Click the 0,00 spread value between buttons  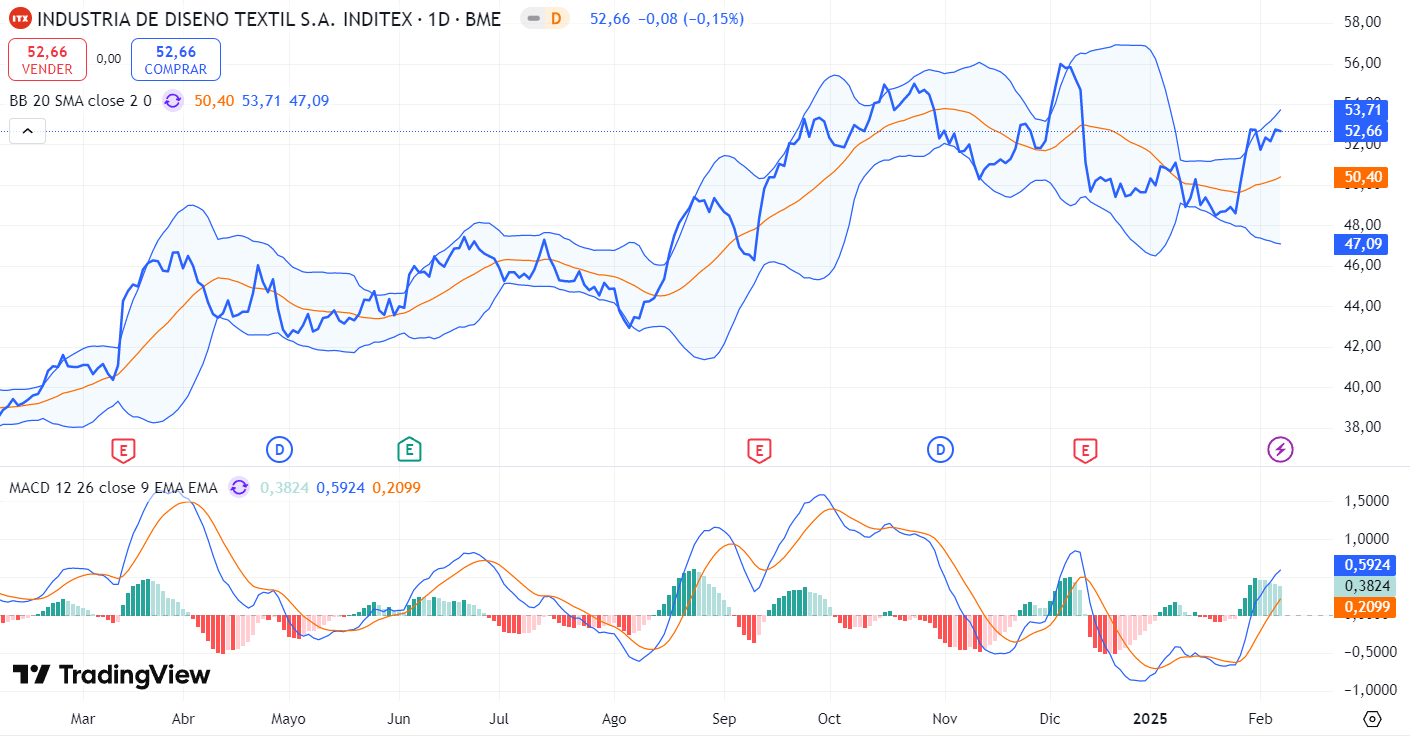pyautogui.click(x=109, y=59)
